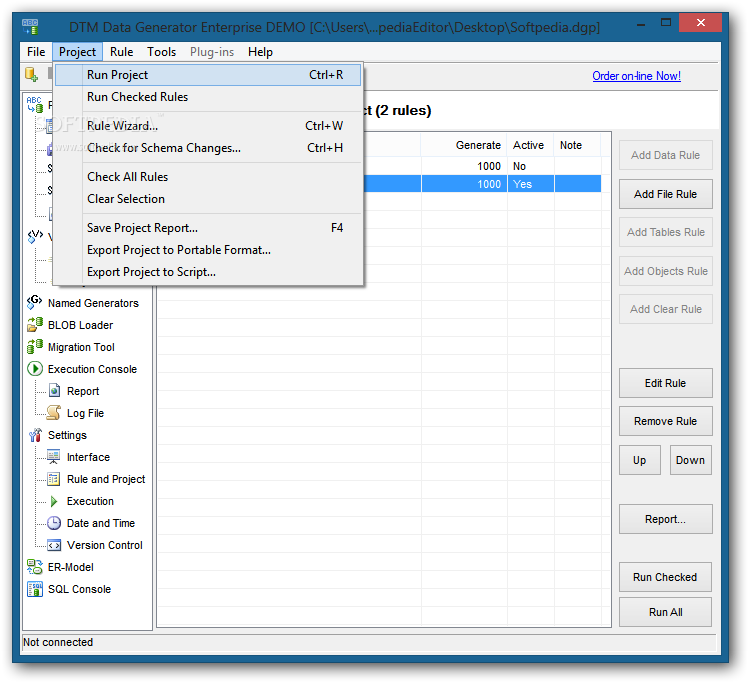This screenshot has width=749, height=683.
Task: Click the Remove Rule button
Action: point(665,421)
